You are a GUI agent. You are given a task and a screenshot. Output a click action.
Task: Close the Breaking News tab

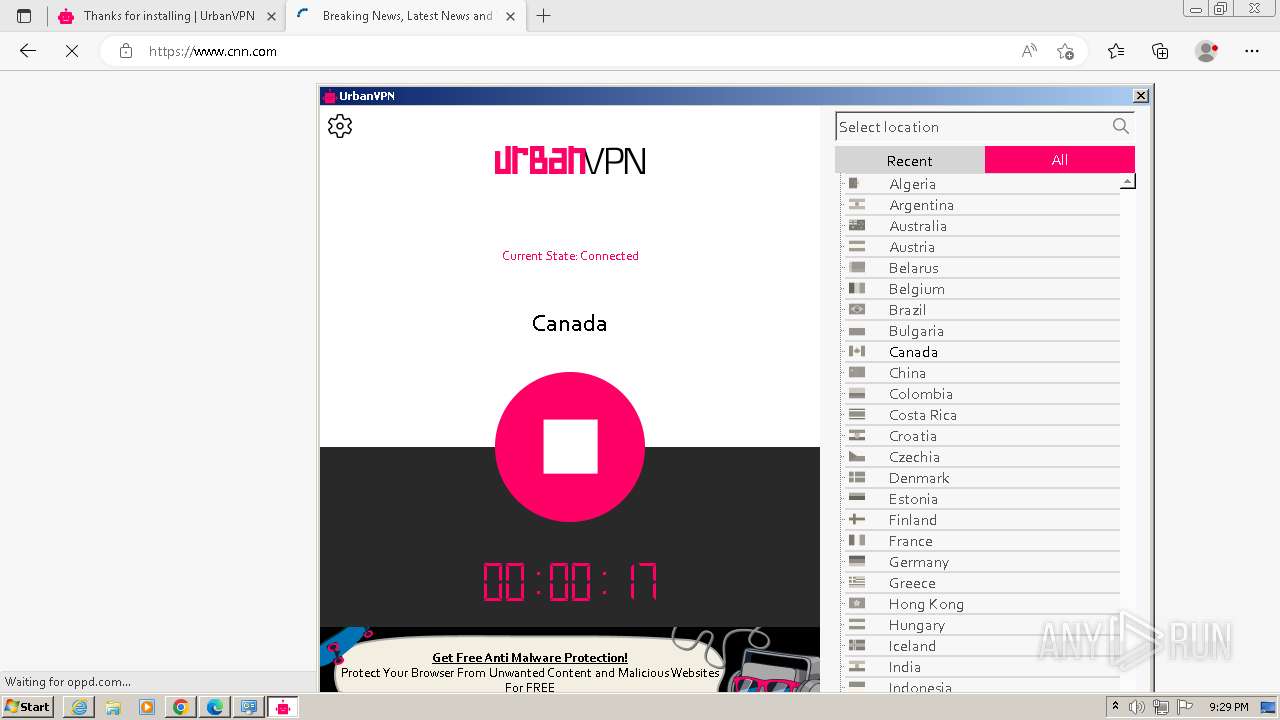pos(511,16)
